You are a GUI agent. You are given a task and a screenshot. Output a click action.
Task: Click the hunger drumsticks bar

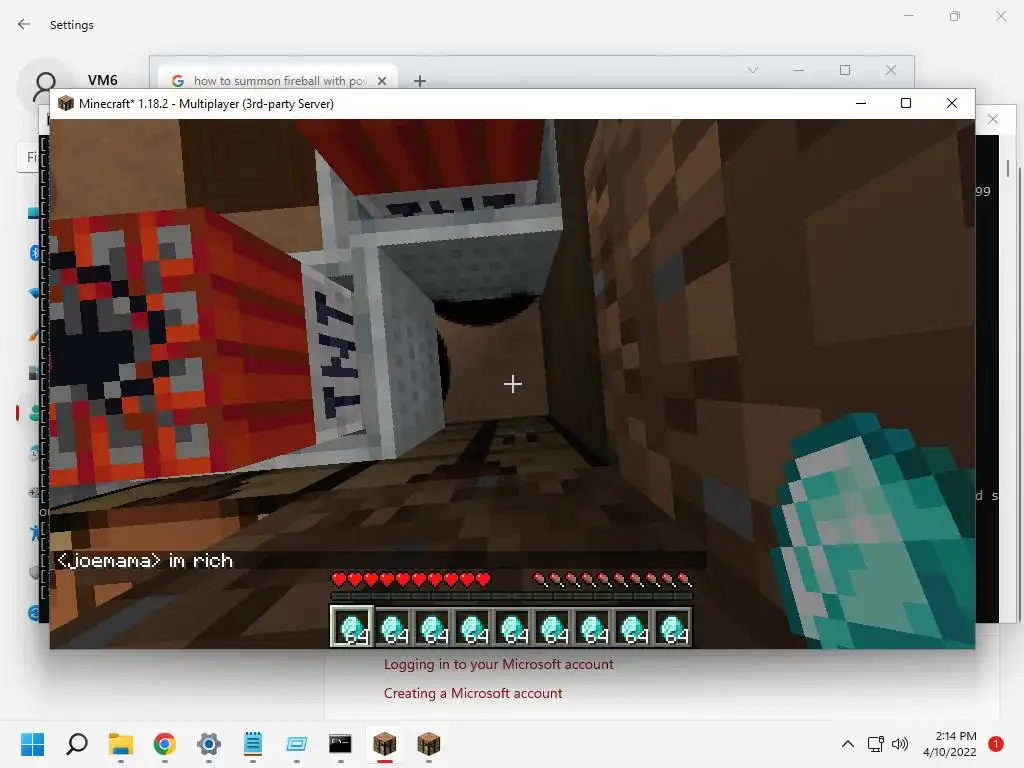pos(613,579)
